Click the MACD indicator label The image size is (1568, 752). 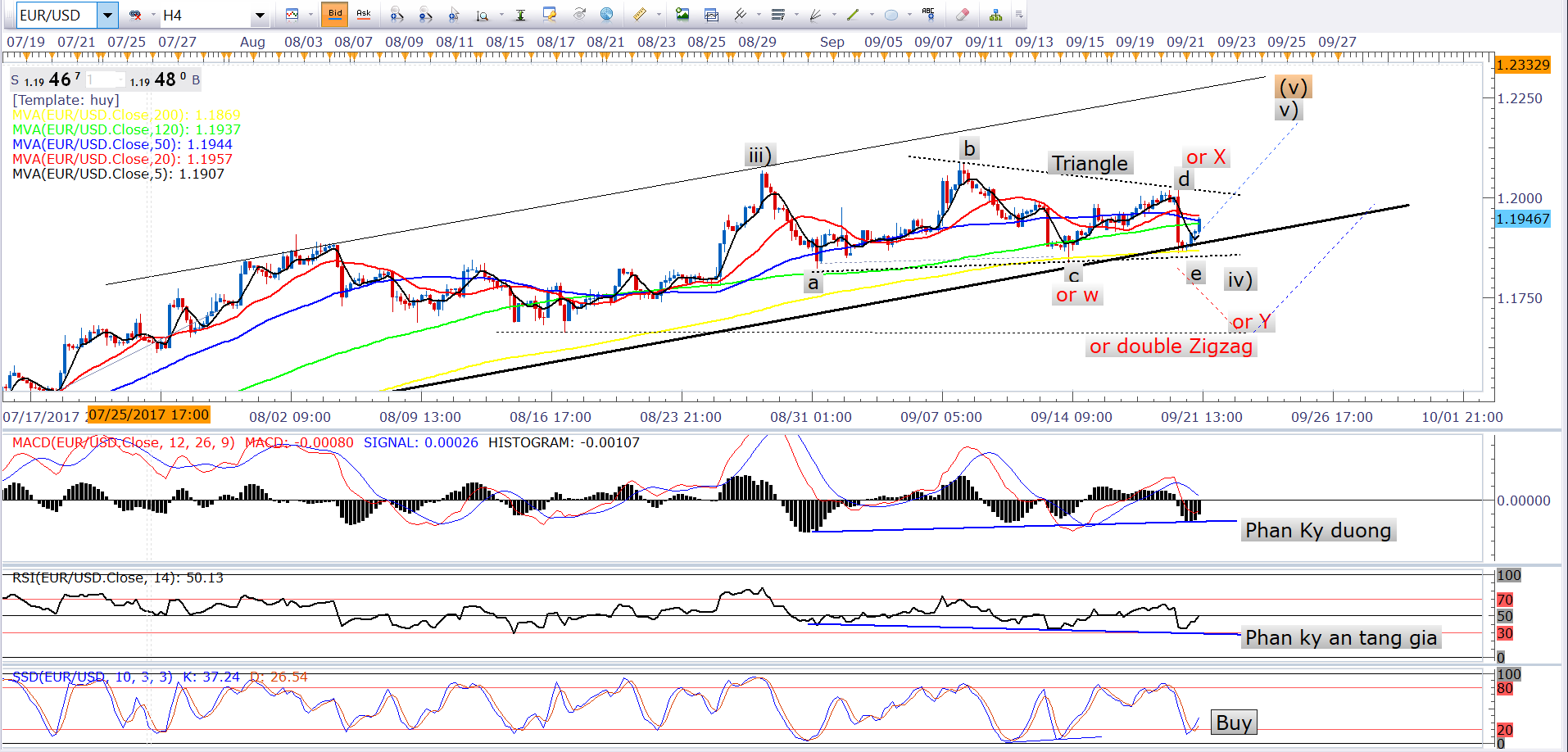(x=123, y=442)
